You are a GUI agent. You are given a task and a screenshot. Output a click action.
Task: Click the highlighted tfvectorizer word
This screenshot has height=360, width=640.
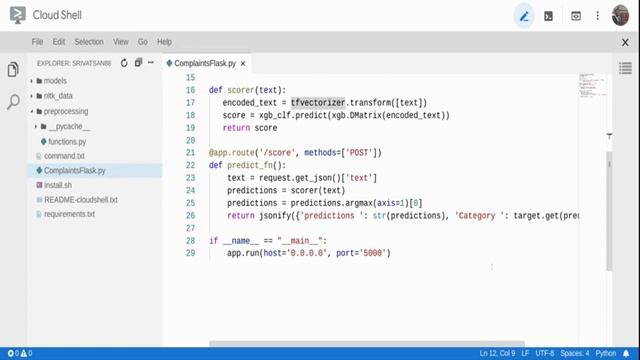point(318,102)
